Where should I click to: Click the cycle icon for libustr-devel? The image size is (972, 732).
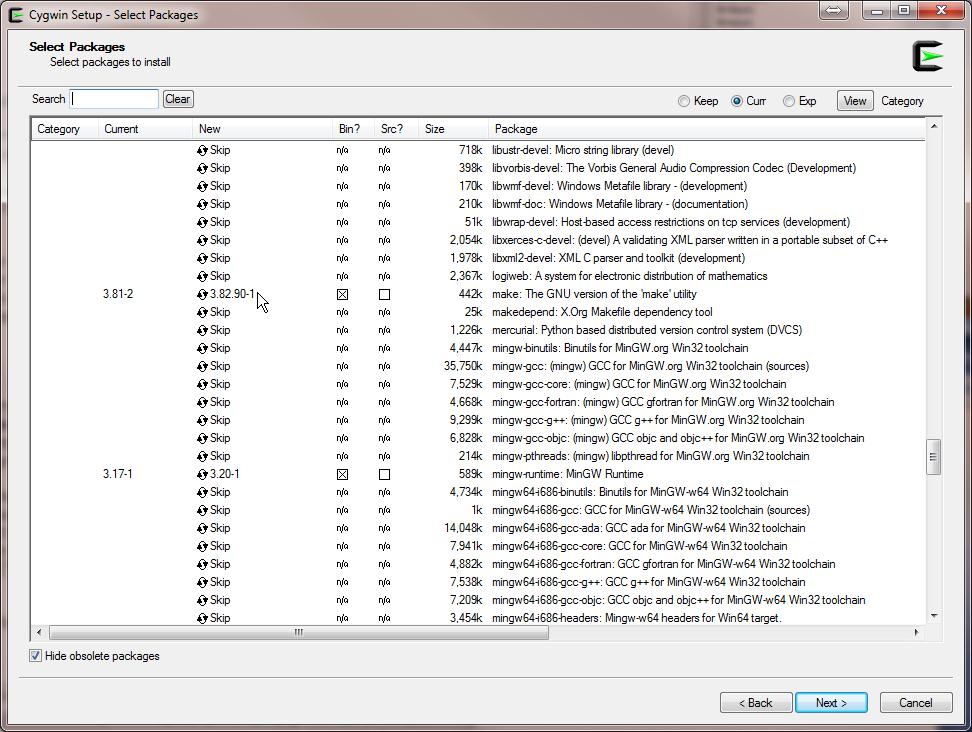click(202, 150)
